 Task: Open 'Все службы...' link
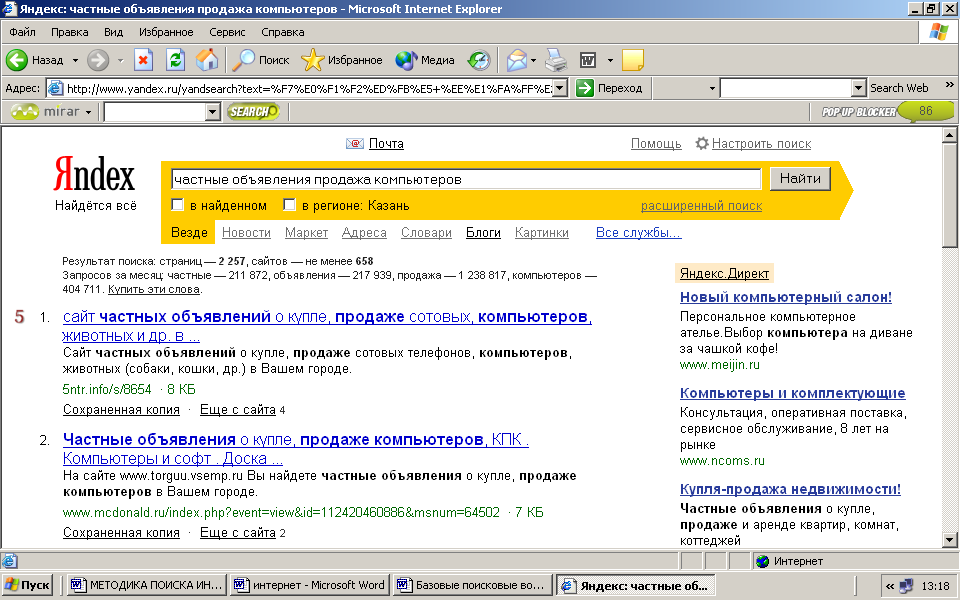(x=639, y=233)
